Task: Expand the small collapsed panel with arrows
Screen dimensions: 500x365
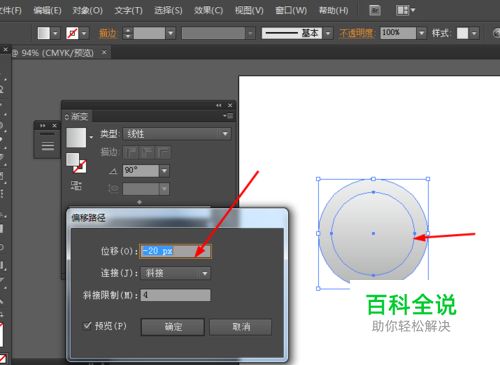Action: click(43, 126)
